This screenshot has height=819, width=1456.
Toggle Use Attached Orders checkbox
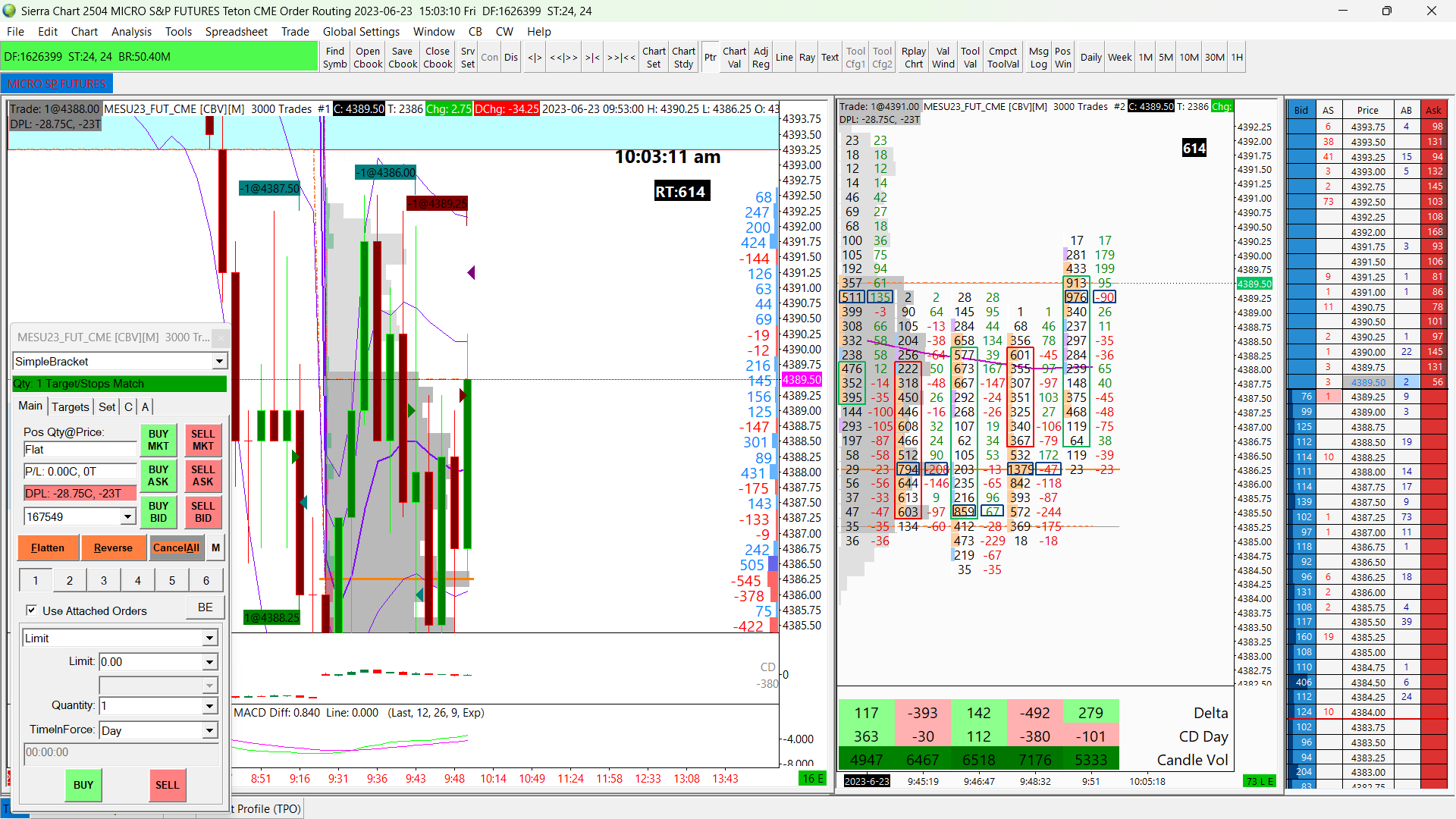[32, 610]
